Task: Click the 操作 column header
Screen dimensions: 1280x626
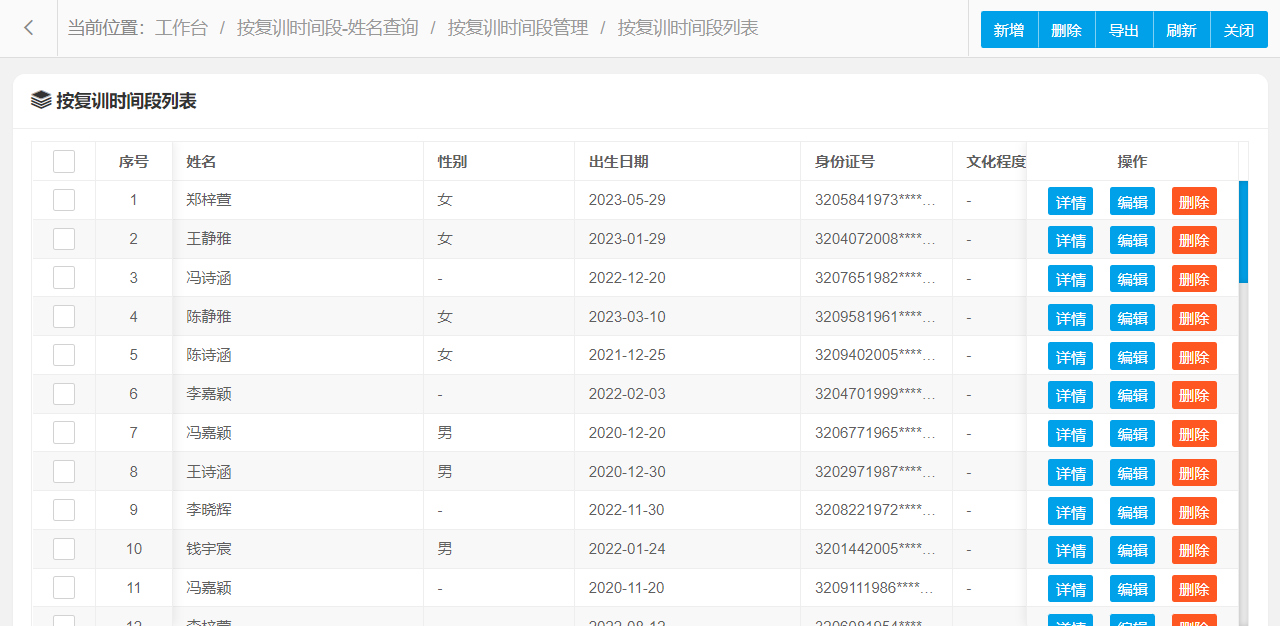Action: pos(1132,161)
